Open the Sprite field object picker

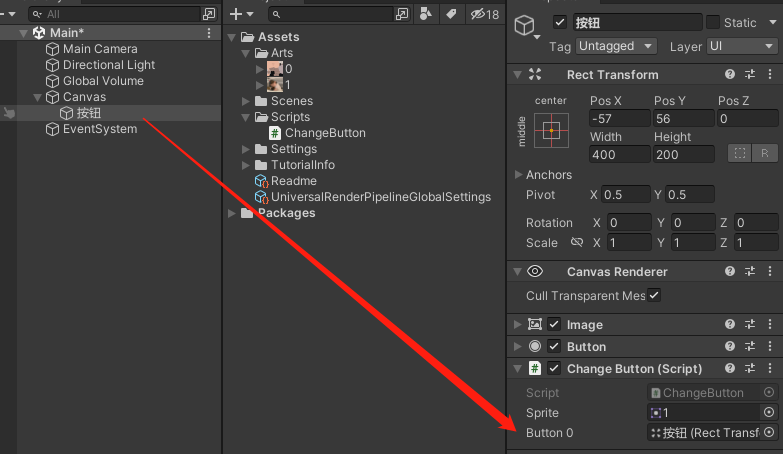[x=769, y=412]
